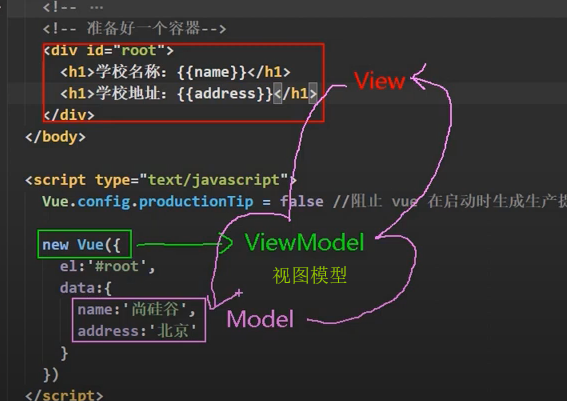Click the {{name}} interpolation in the first h1

click(x=212, y=72)
